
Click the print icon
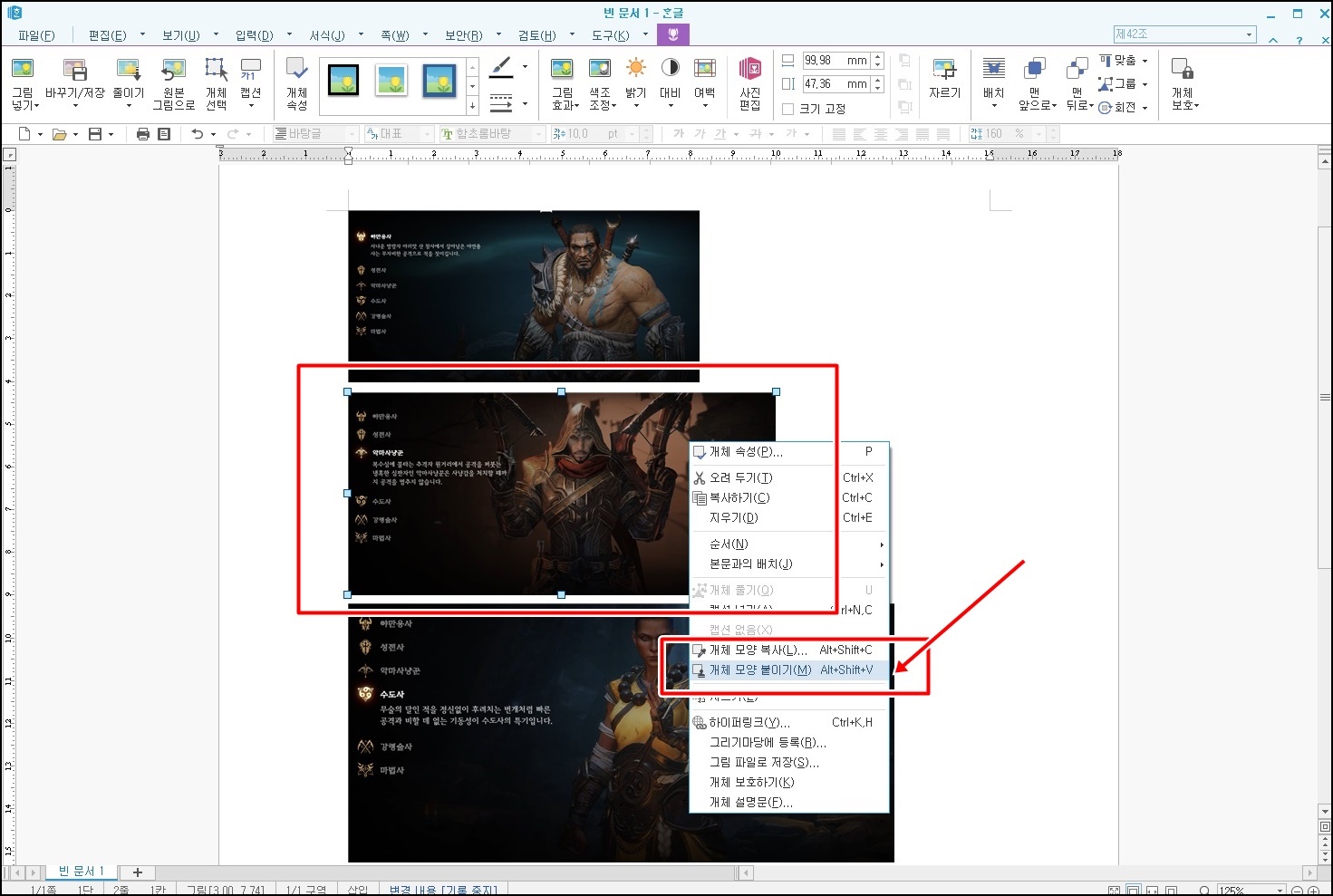[142, 134]
